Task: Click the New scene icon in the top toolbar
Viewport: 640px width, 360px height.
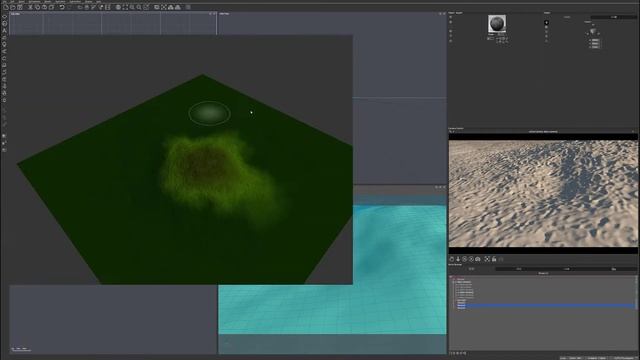Action: pos(6,7)
